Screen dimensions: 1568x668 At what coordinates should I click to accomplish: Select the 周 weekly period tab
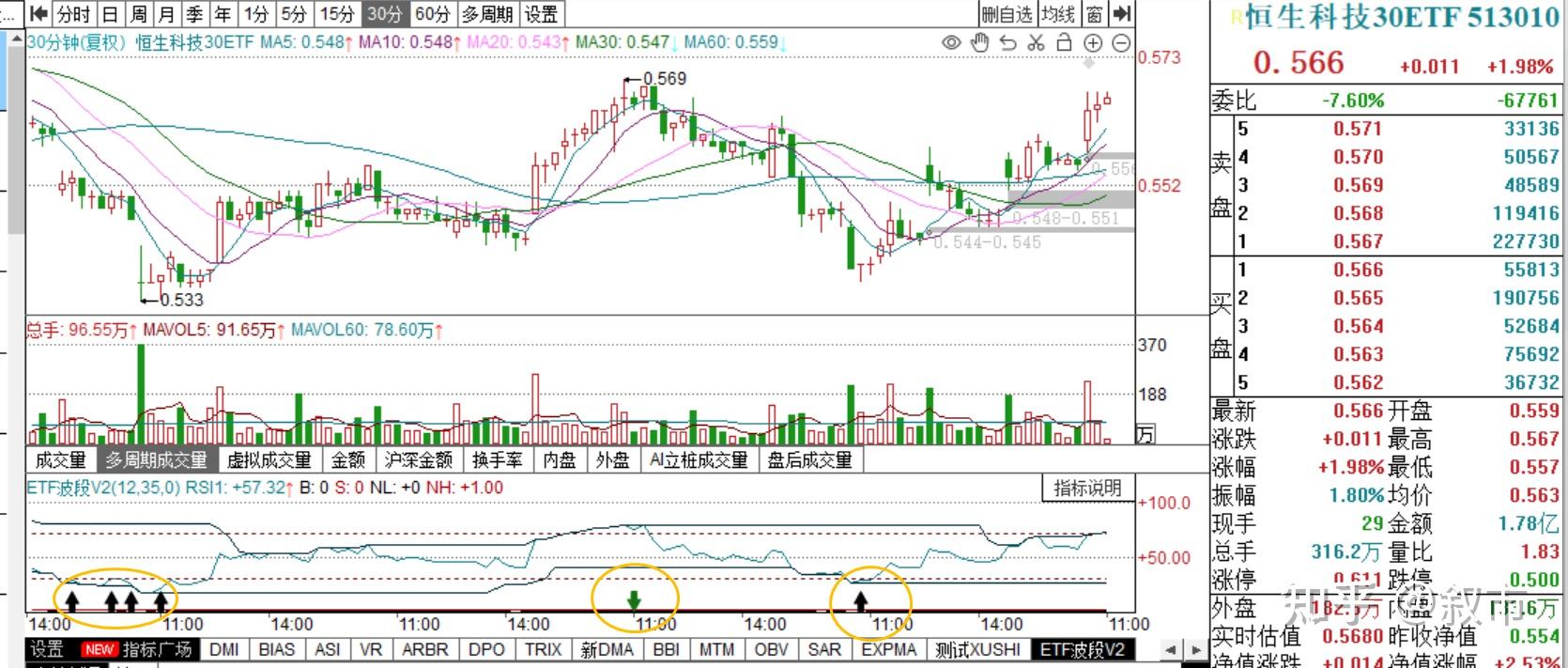point(139,14)
